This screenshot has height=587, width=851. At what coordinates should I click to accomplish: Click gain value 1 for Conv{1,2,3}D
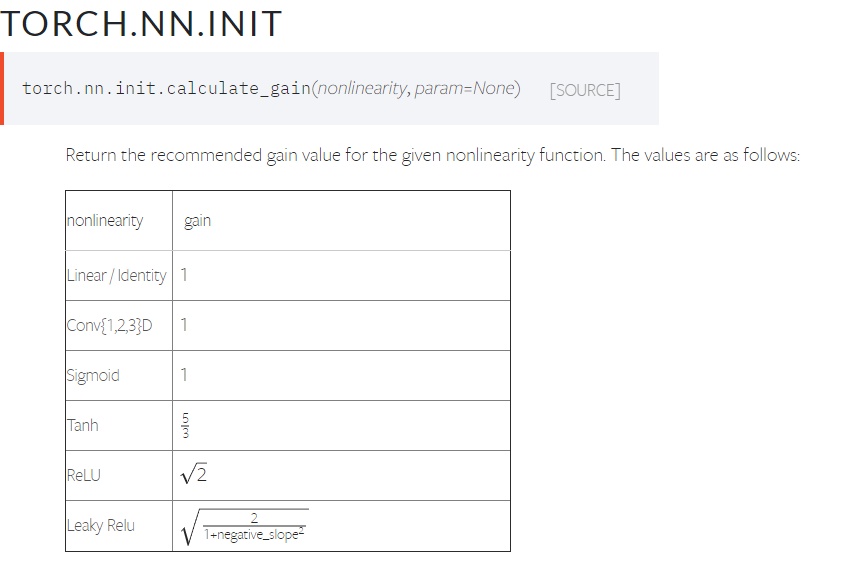click(x=184, y=325)
